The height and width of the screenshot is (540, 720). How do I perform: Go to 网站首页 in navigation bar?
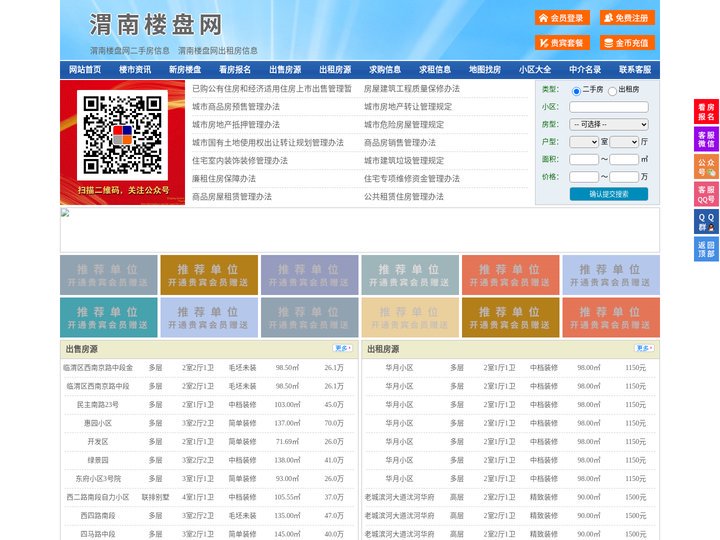[85, 70]
